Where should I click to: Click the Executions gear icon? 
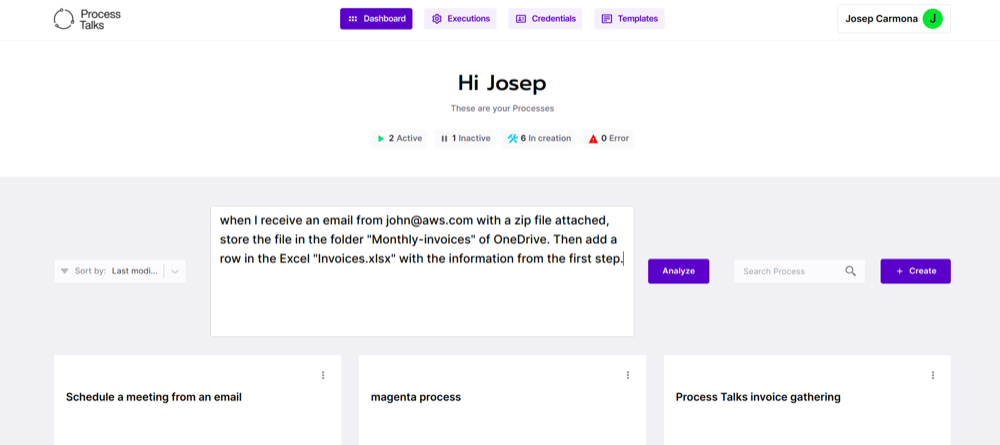pos(437,19)
